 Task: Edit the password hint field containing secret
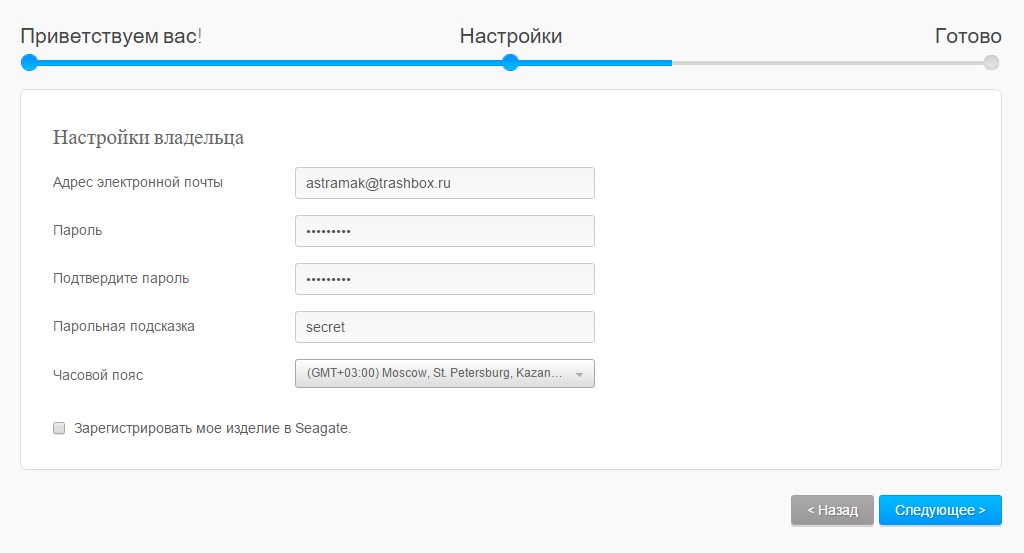(445, 326)
